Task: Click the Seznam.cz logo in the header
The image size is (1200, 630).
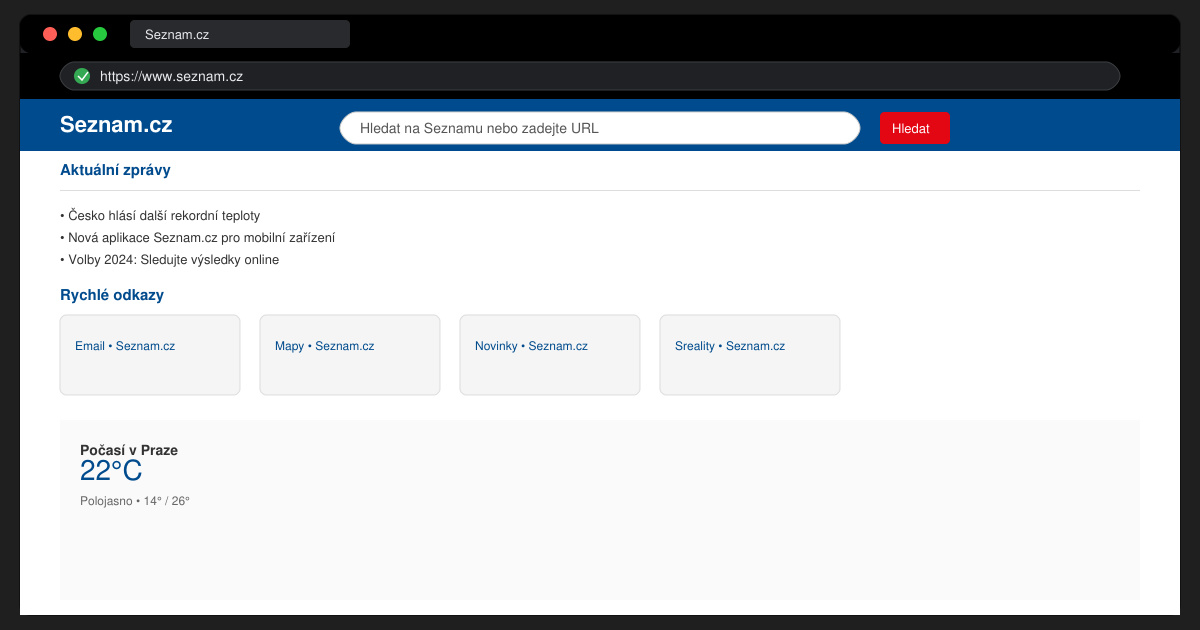Action: pyautogui.click(x=116, y=125)
